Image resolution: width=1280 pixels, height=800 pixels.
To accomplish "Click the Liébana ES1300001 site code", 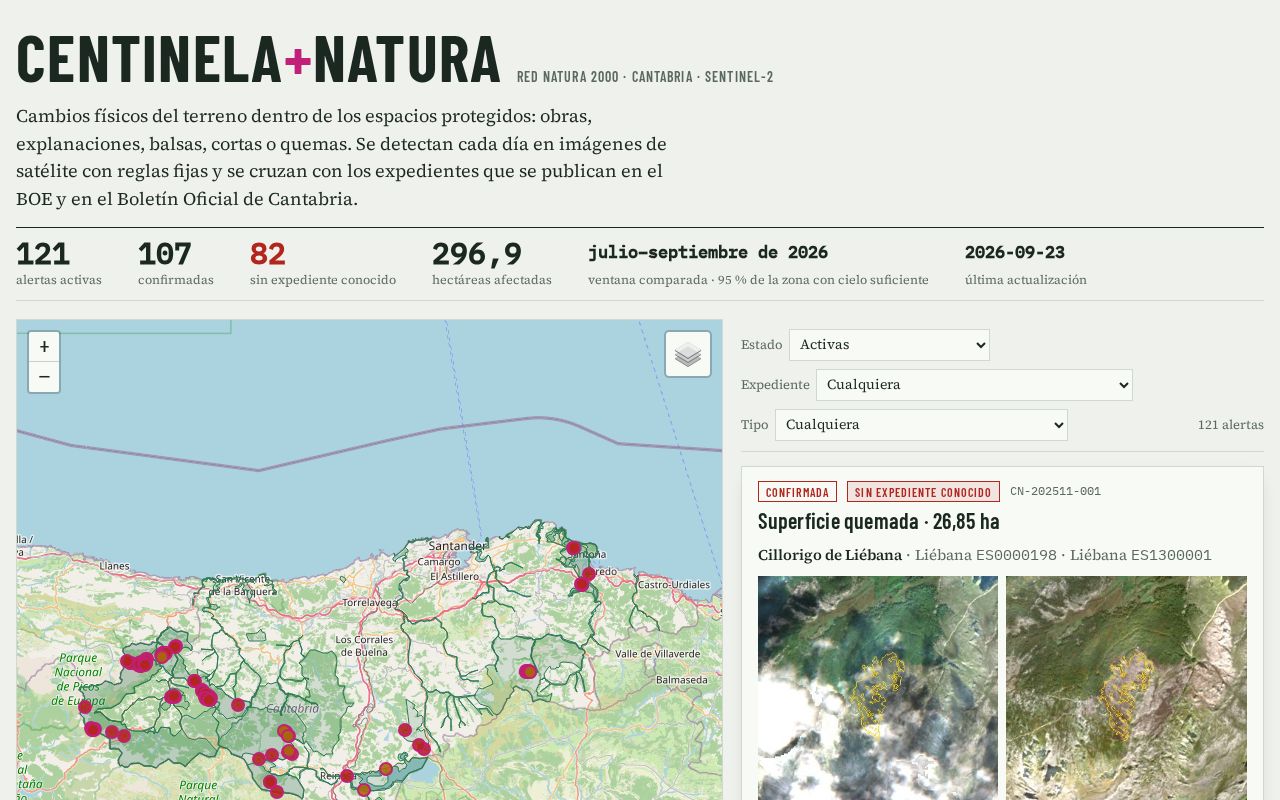I will (x=1140, y=555).
